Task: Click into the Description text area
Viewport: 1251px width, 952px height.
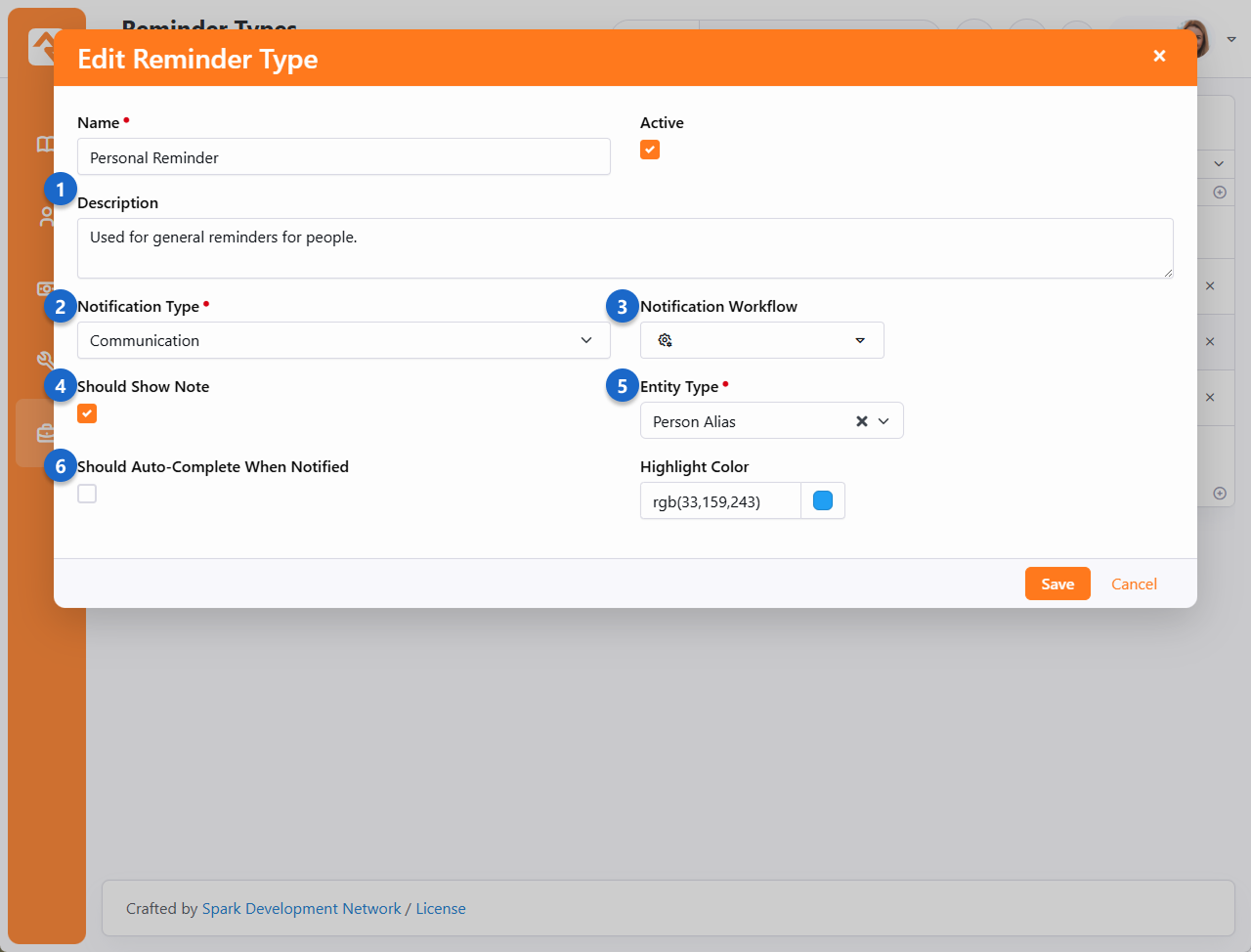Action: 625,248
